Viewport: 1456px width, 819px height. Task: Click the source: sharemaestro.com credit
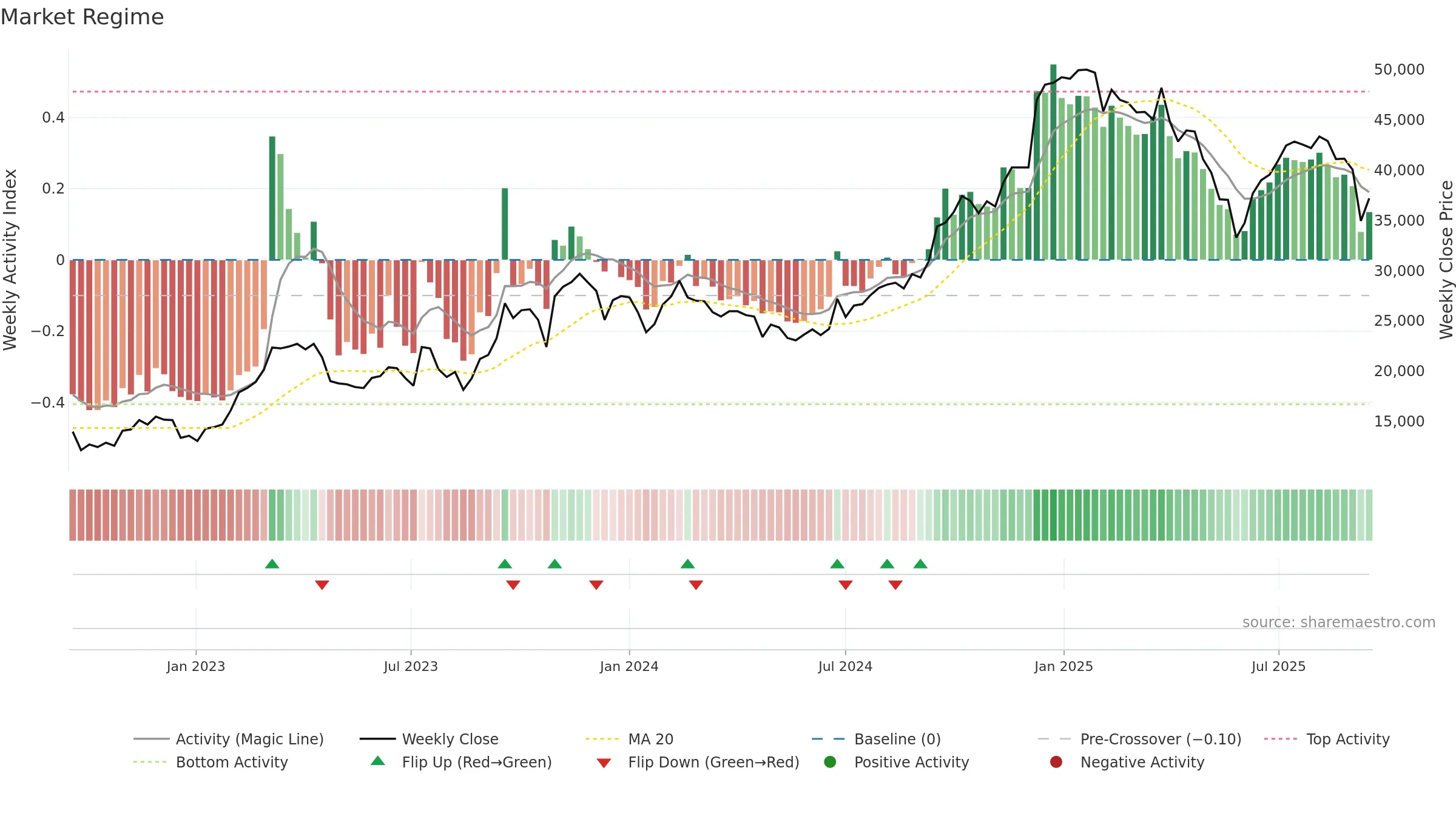click(1339, 622)
